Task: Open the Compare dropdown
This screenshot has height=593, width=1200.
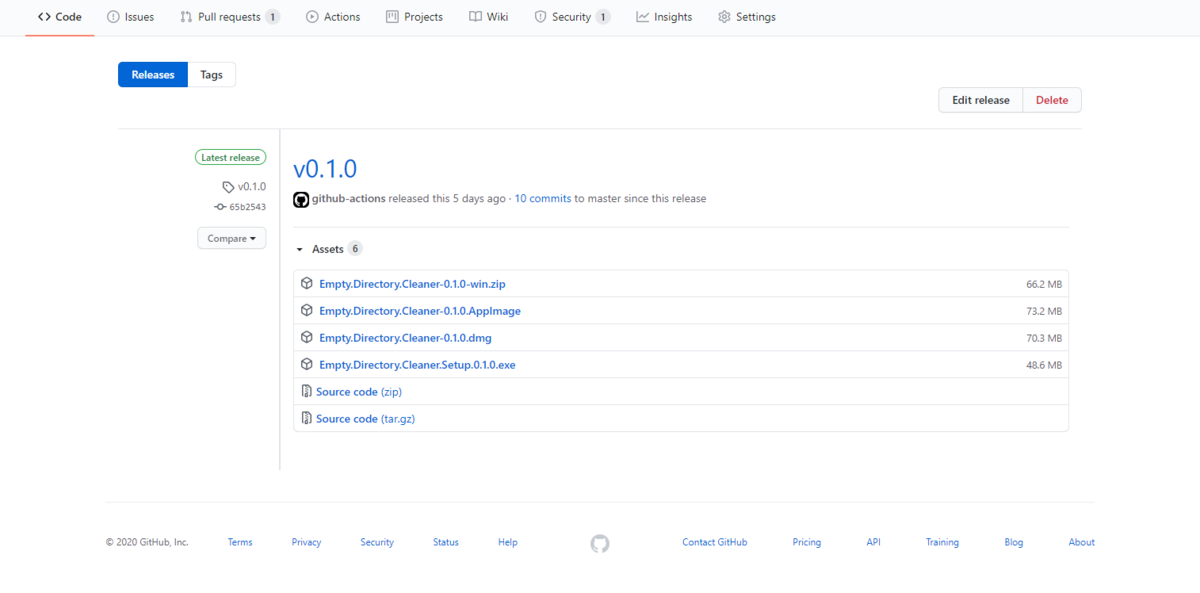Action: click(x=231, y=238)
